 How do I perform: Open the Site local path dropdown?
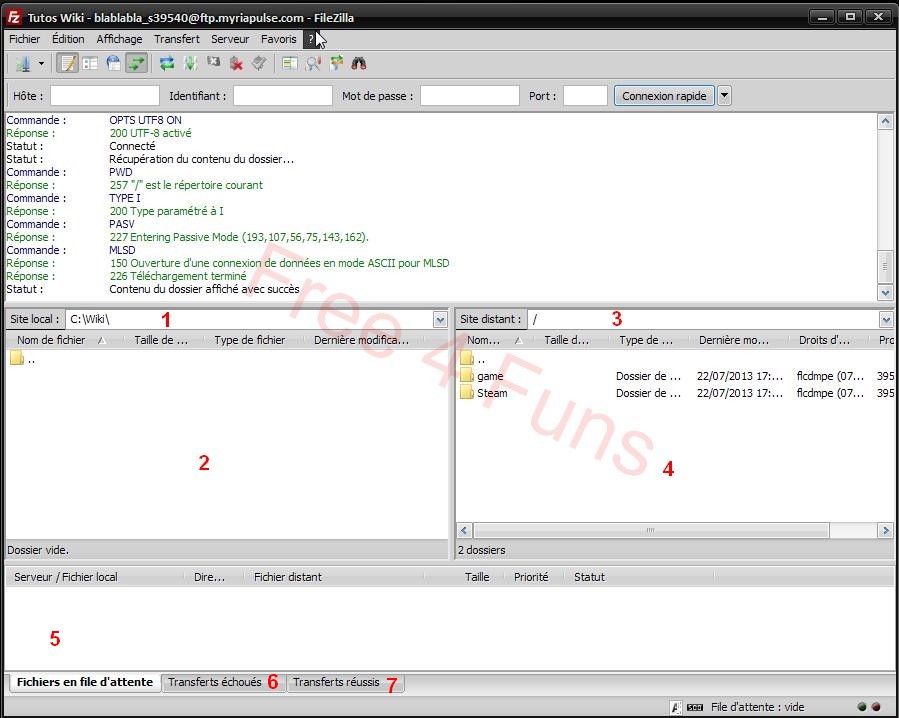(x=440, y=319)
